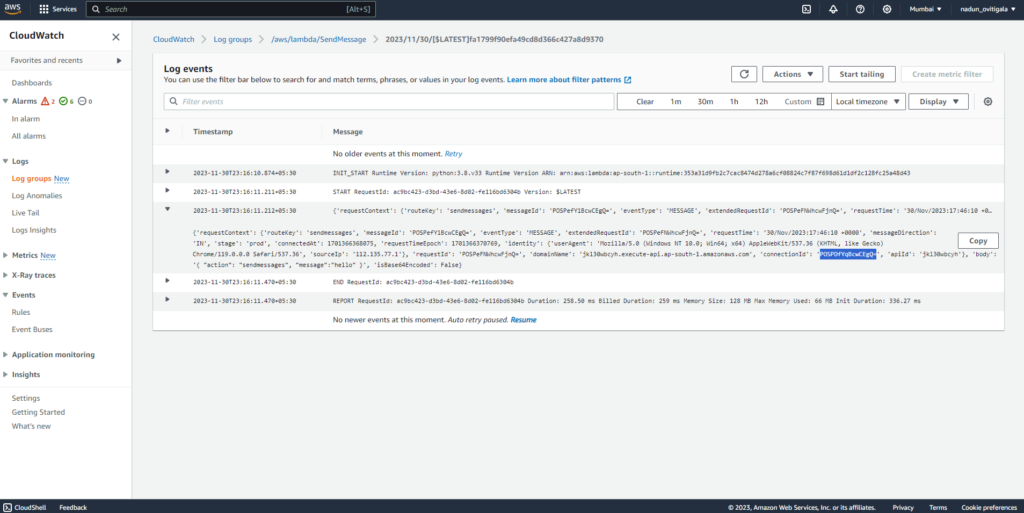This screenshot has width=1024, height=513.
Task: Open external link icon for filter patterns
Action: pos(628,80)
